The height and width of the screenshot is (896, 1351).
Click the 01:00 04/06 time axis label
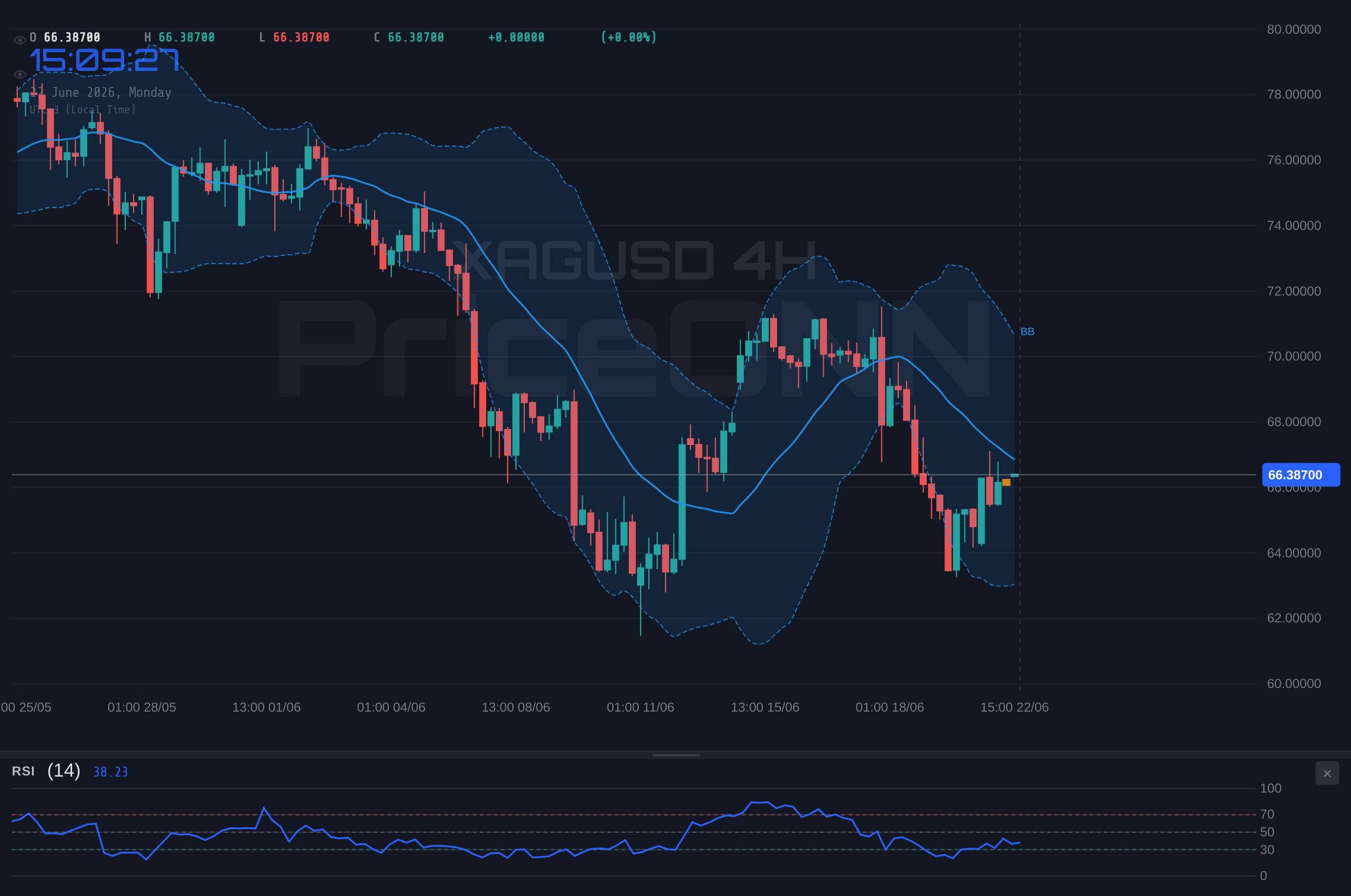click(x=391, y=707)
